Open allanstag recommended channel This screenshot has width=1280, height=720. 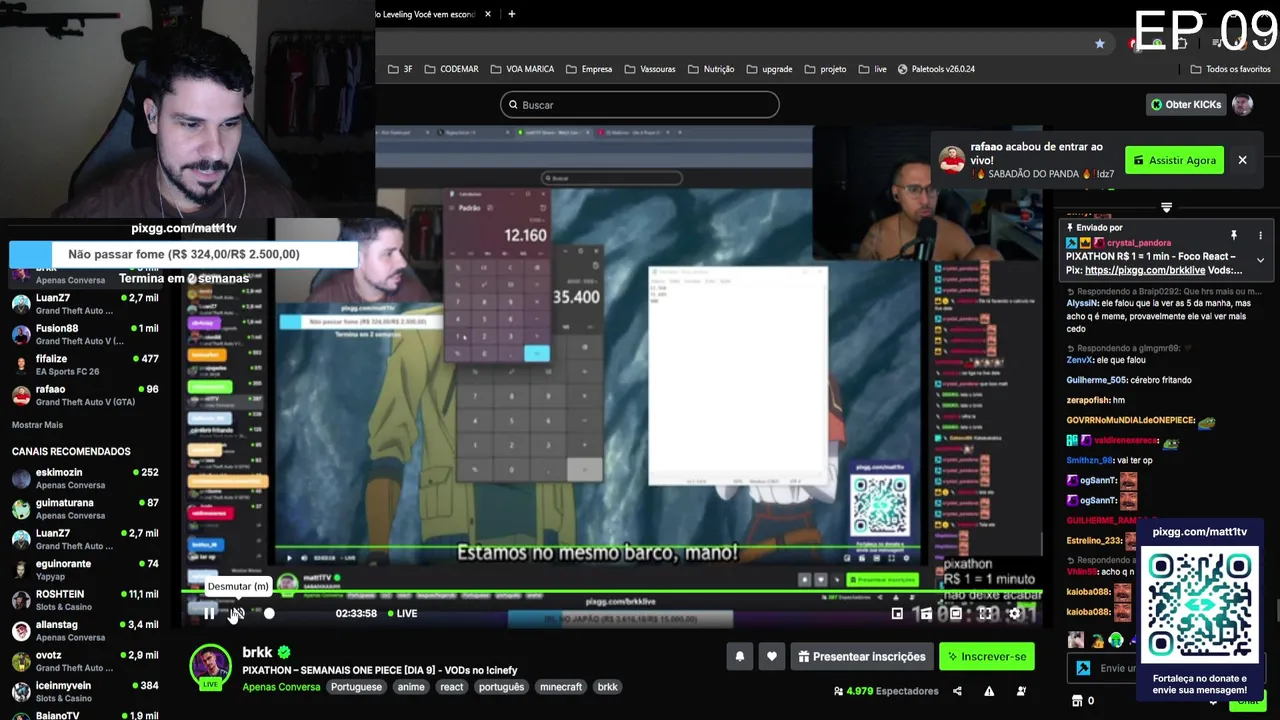(x=84, y=631)
